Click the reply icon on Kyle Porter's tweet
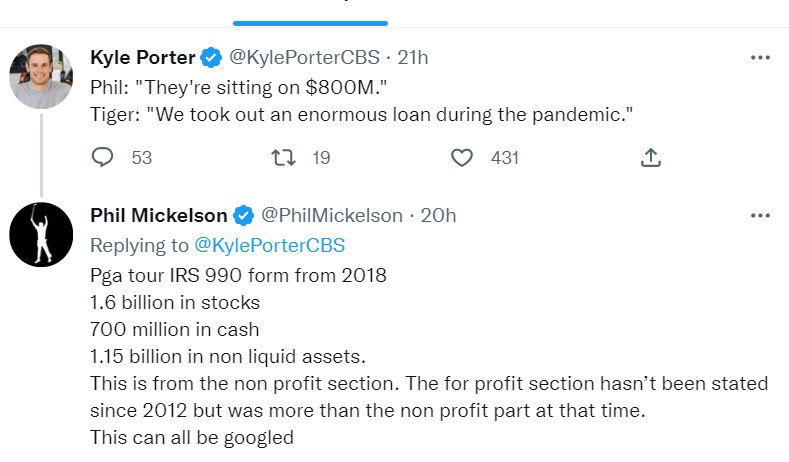The height and width of the screenshot is (462, 789). [102, 157]
